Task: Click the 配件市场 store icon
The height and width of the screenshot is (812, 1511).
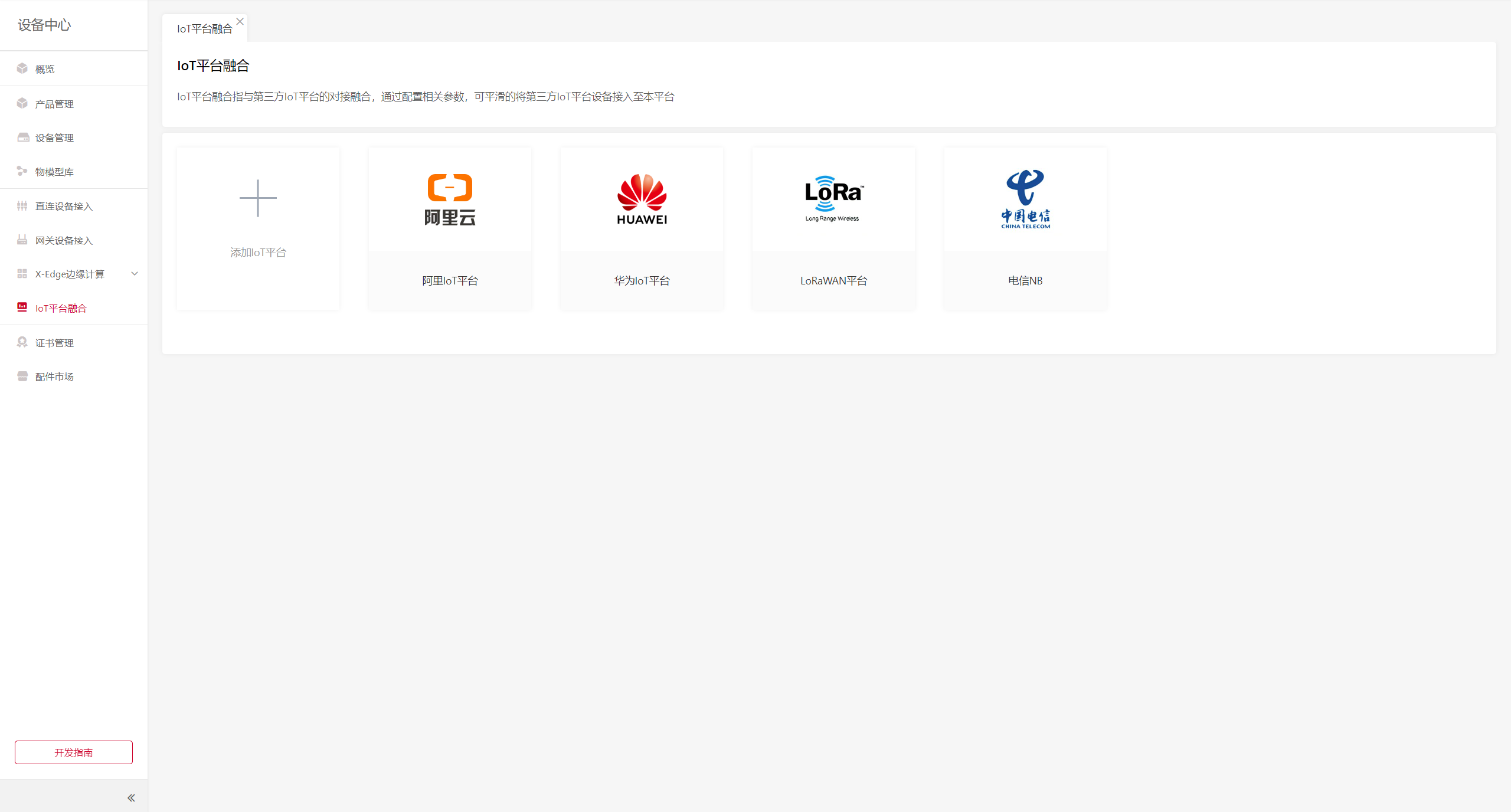Action: pos(22,376)
